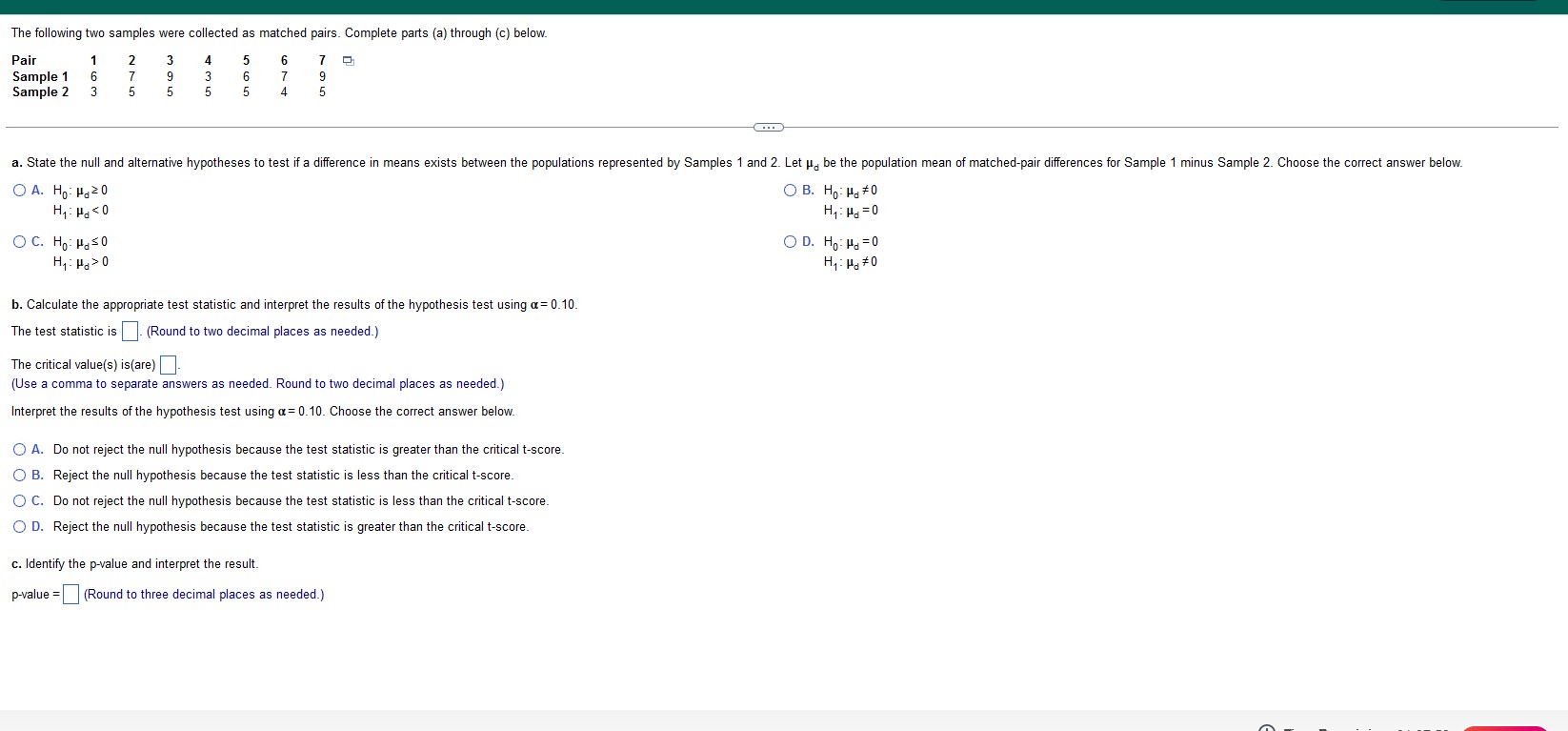The image size is (1568, 731).
Task: Click the p-value input box
Action: pyautogui.click(x=71, y=595)
